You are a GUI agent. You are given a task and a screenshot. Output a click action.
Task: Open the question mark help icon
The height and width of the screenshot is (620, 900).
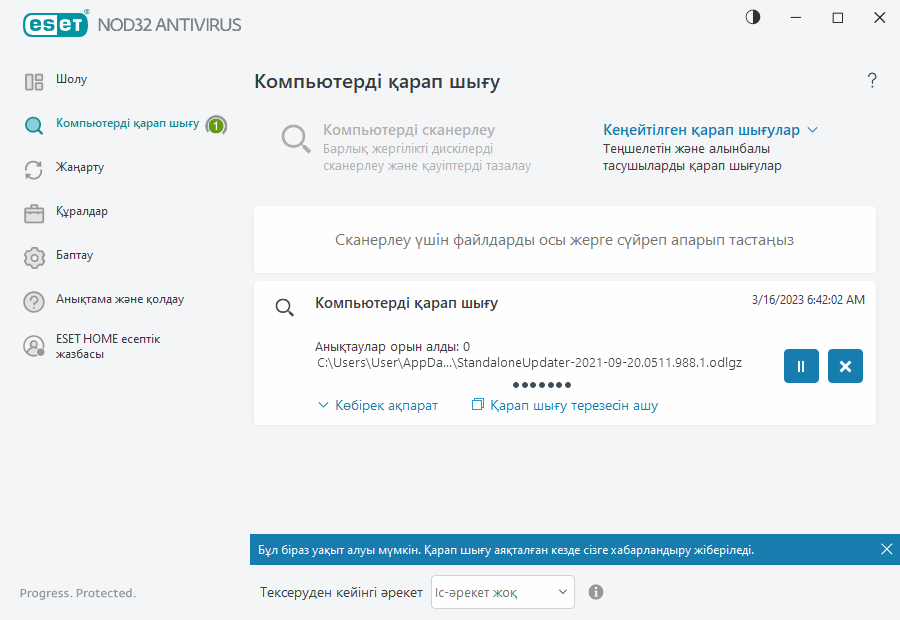click(x=872, y=81)
